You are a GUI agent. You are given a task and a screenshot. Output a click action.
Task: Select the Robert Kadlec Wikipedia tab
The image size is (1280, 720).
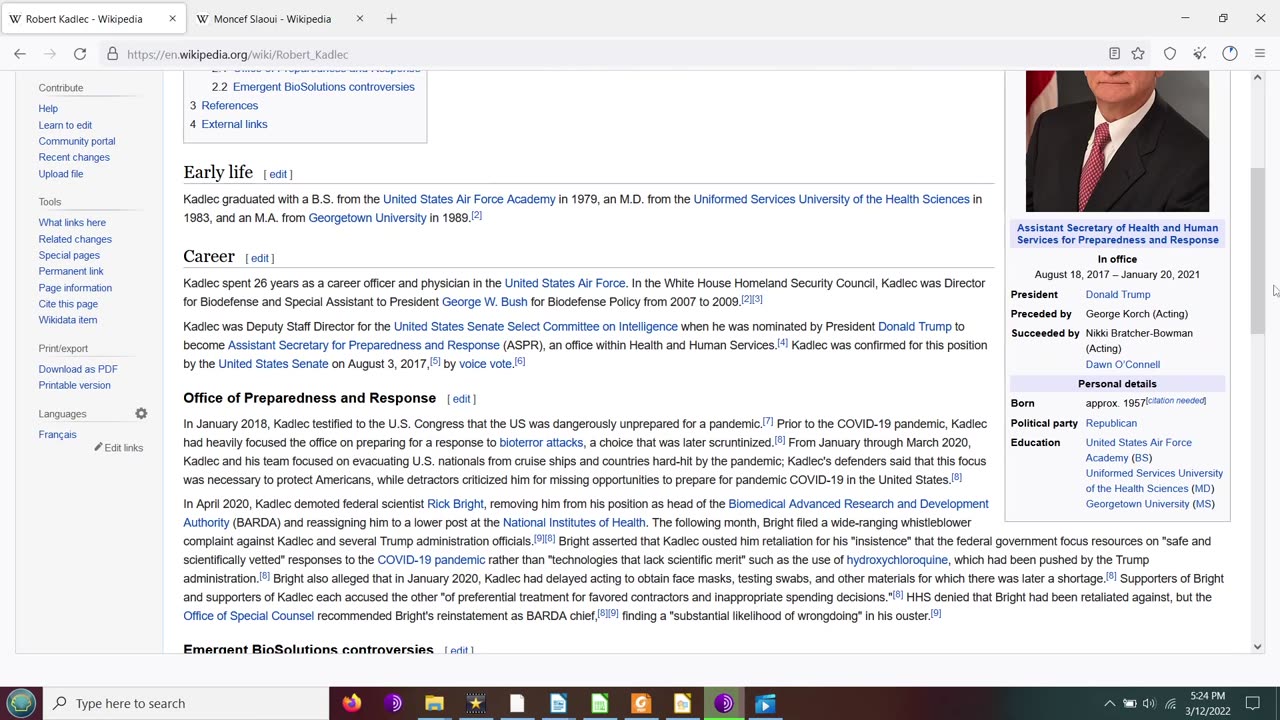(x=84, y=19)
